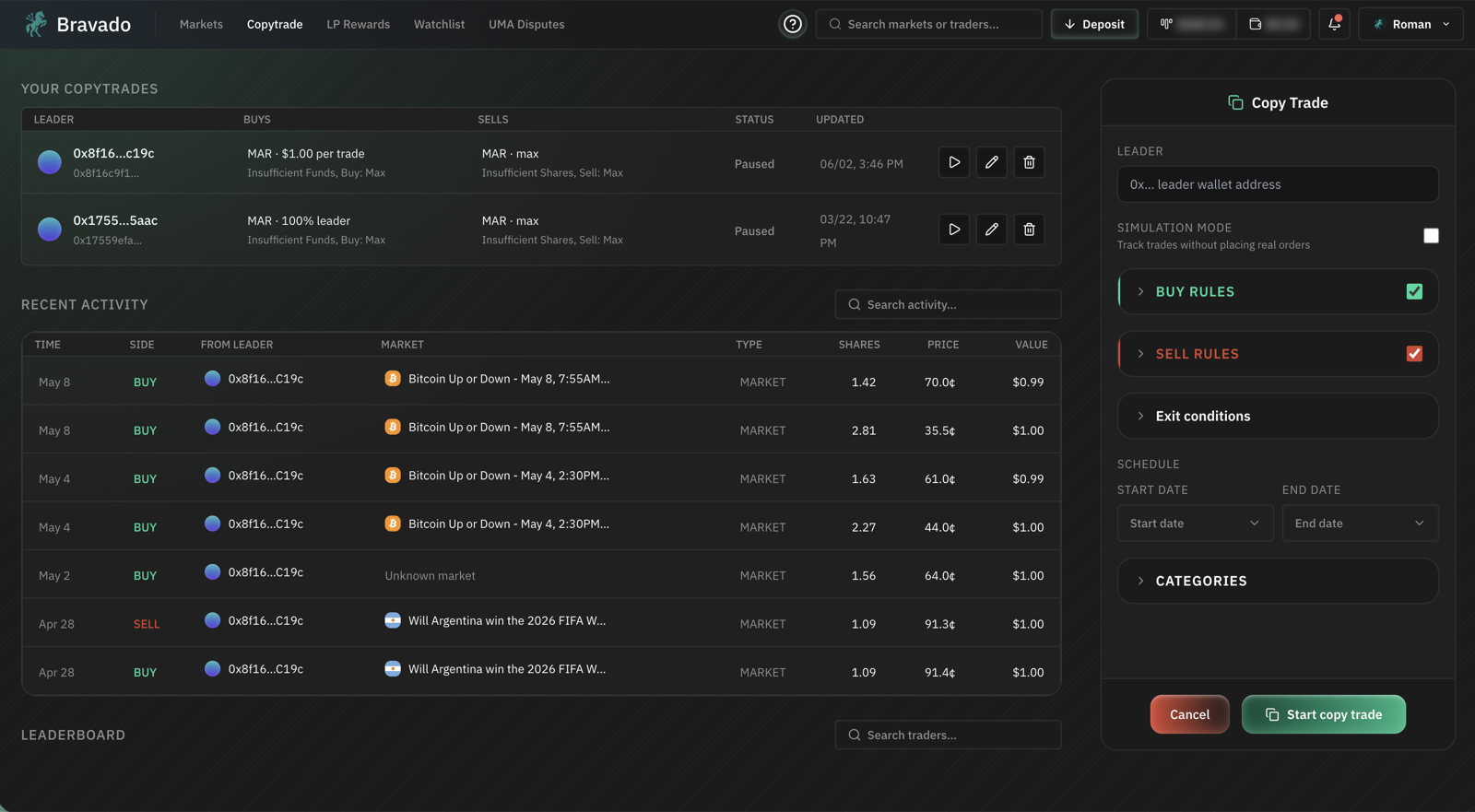The height and width of the screenshot is (812, 1475).
Task: Click the 0x1755...5aac leader avatar
Action: [50, 229]
